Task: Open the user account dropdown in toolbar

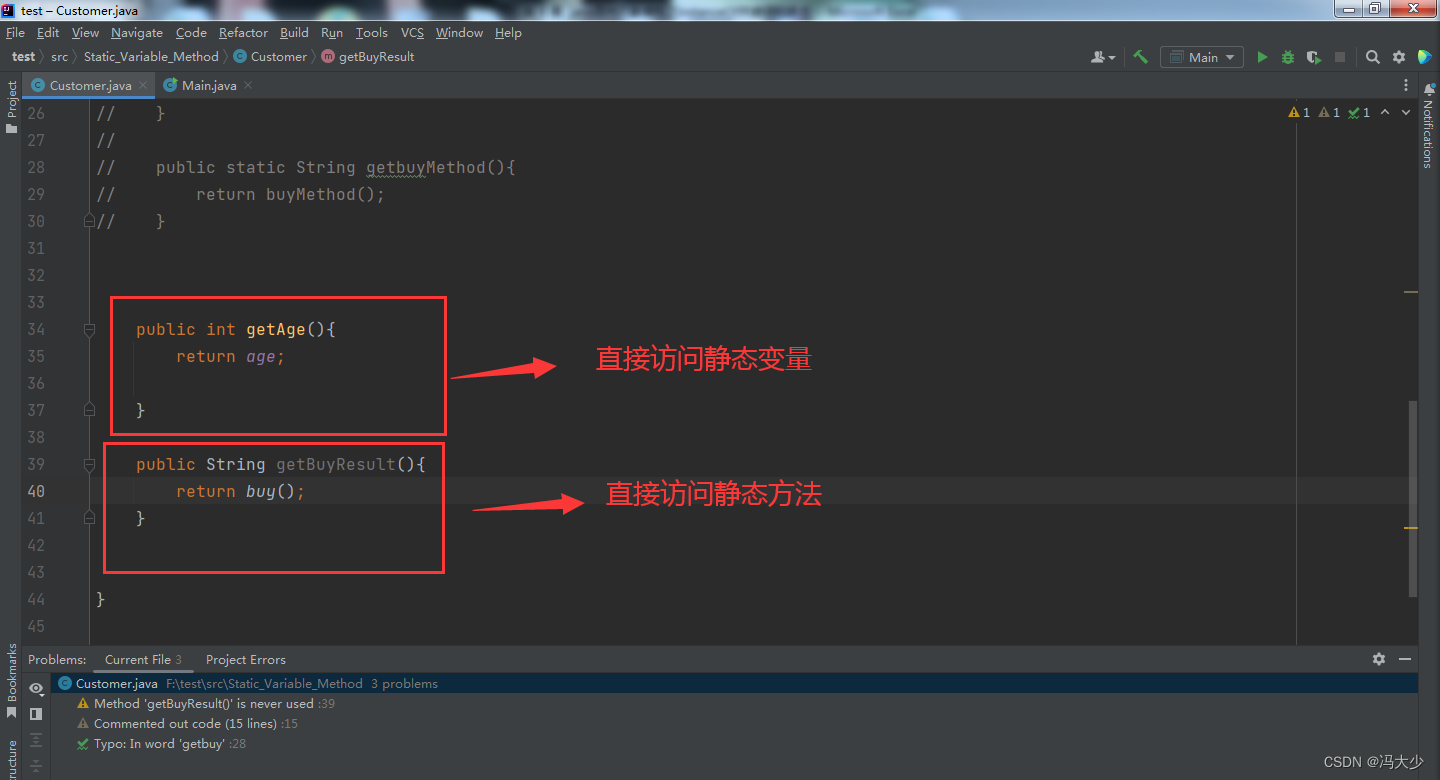Action: (1103, 57)
